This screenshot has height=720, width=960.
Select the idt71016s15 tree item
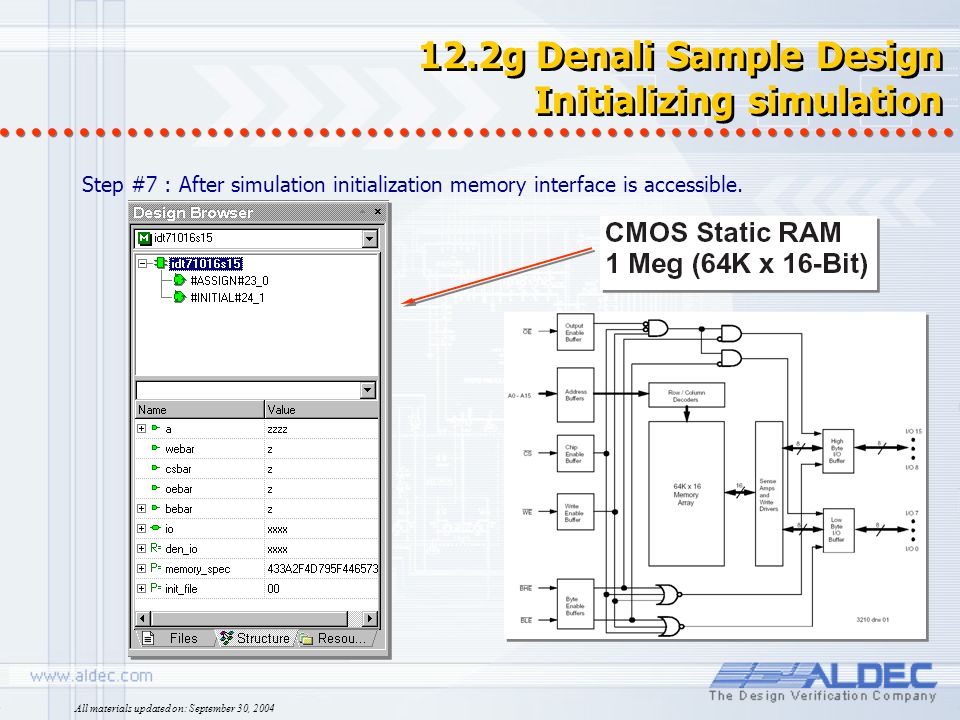point(206,264)
